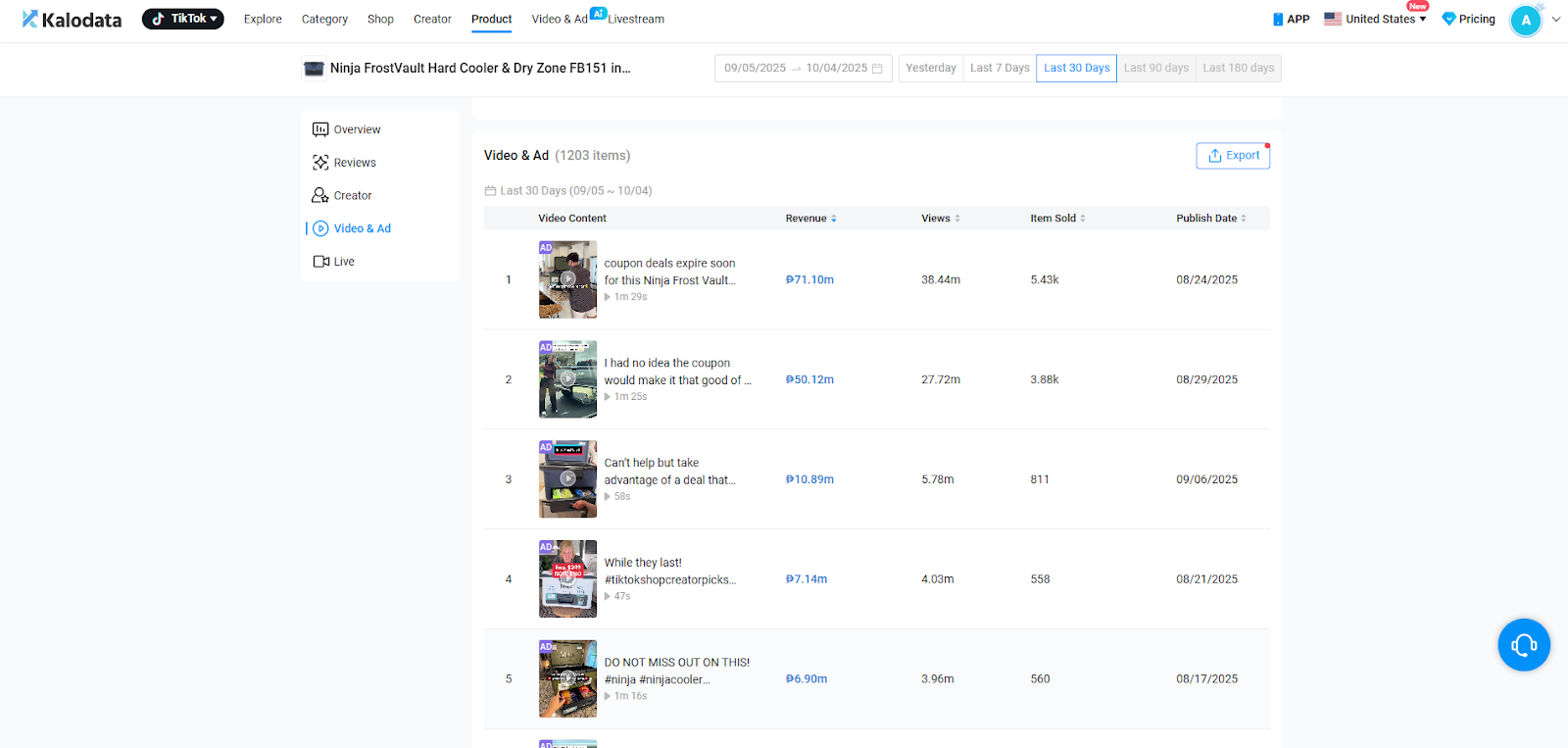
Task: Switch to the Category nav tab
Action: click(x=324, y=20)
